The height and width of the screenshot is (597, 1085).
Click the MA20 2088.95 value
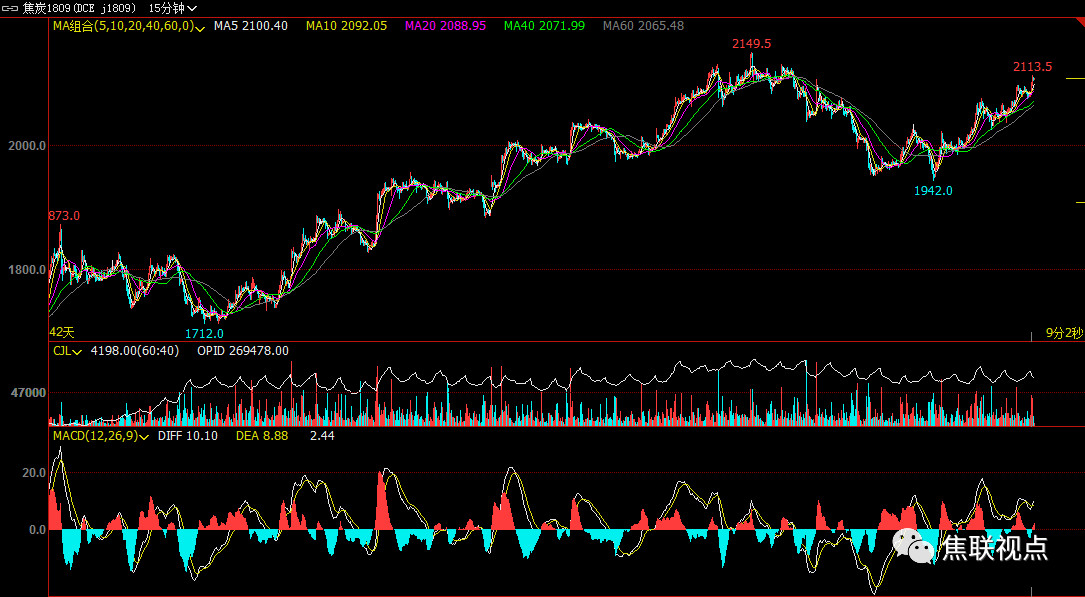click(x=446, y=26)
